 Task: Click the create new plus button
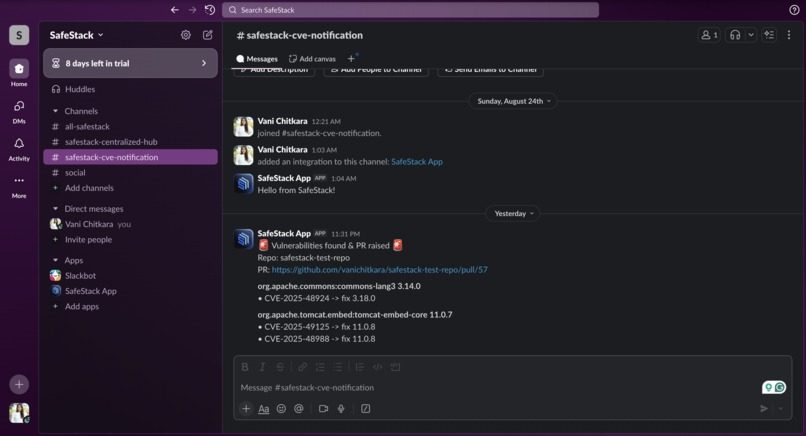[19, 384]
